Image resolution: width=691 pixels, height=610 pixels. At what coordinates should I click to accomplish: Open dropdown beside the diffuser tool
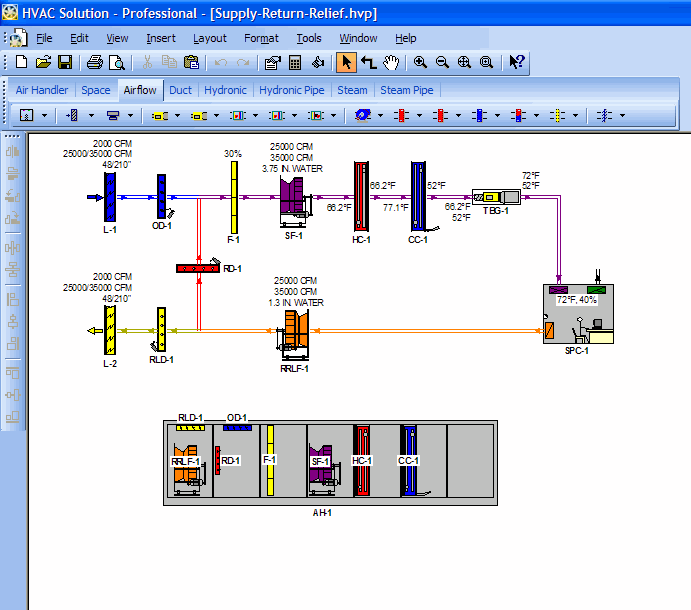click(x=130, y=115)
